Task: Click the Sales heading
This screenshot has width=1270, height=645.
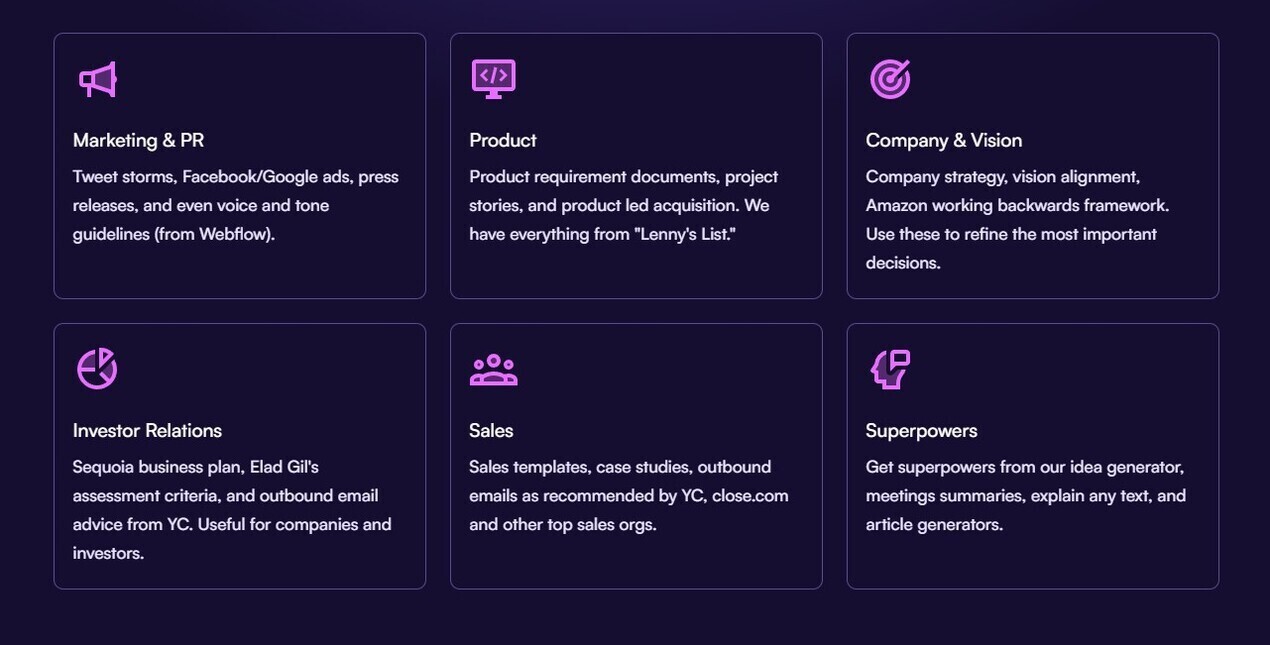Action: click(491, 430)
